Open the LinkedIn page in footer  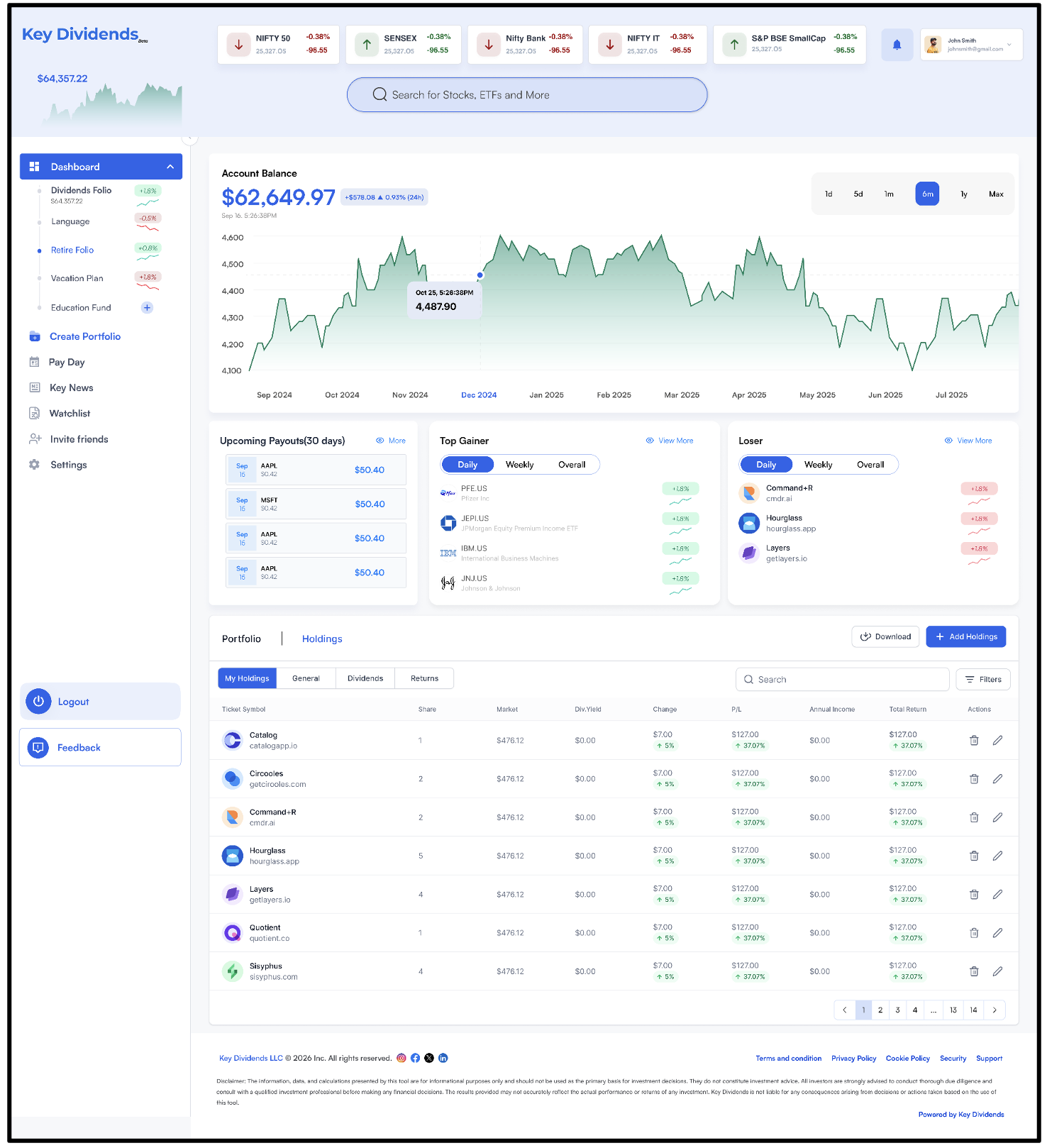point(443,1058)
